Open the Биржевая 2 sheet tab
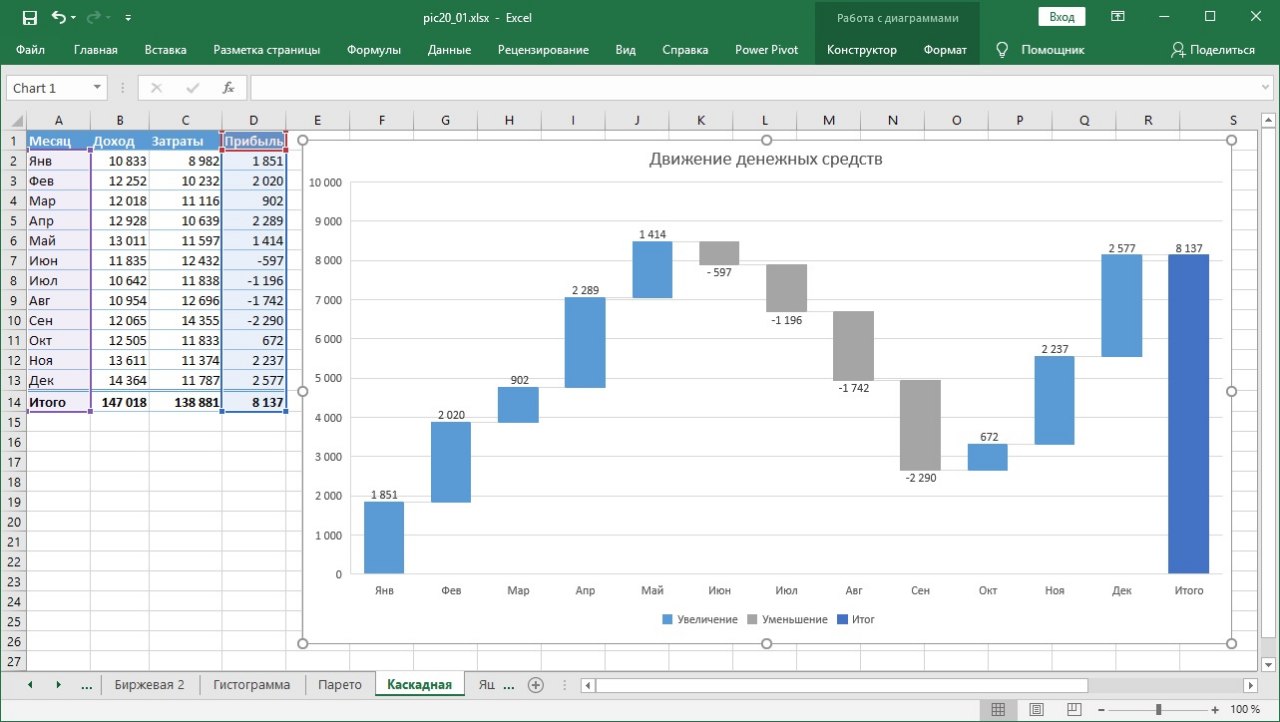Screen dimensions: 1280x722 [150, 685]
